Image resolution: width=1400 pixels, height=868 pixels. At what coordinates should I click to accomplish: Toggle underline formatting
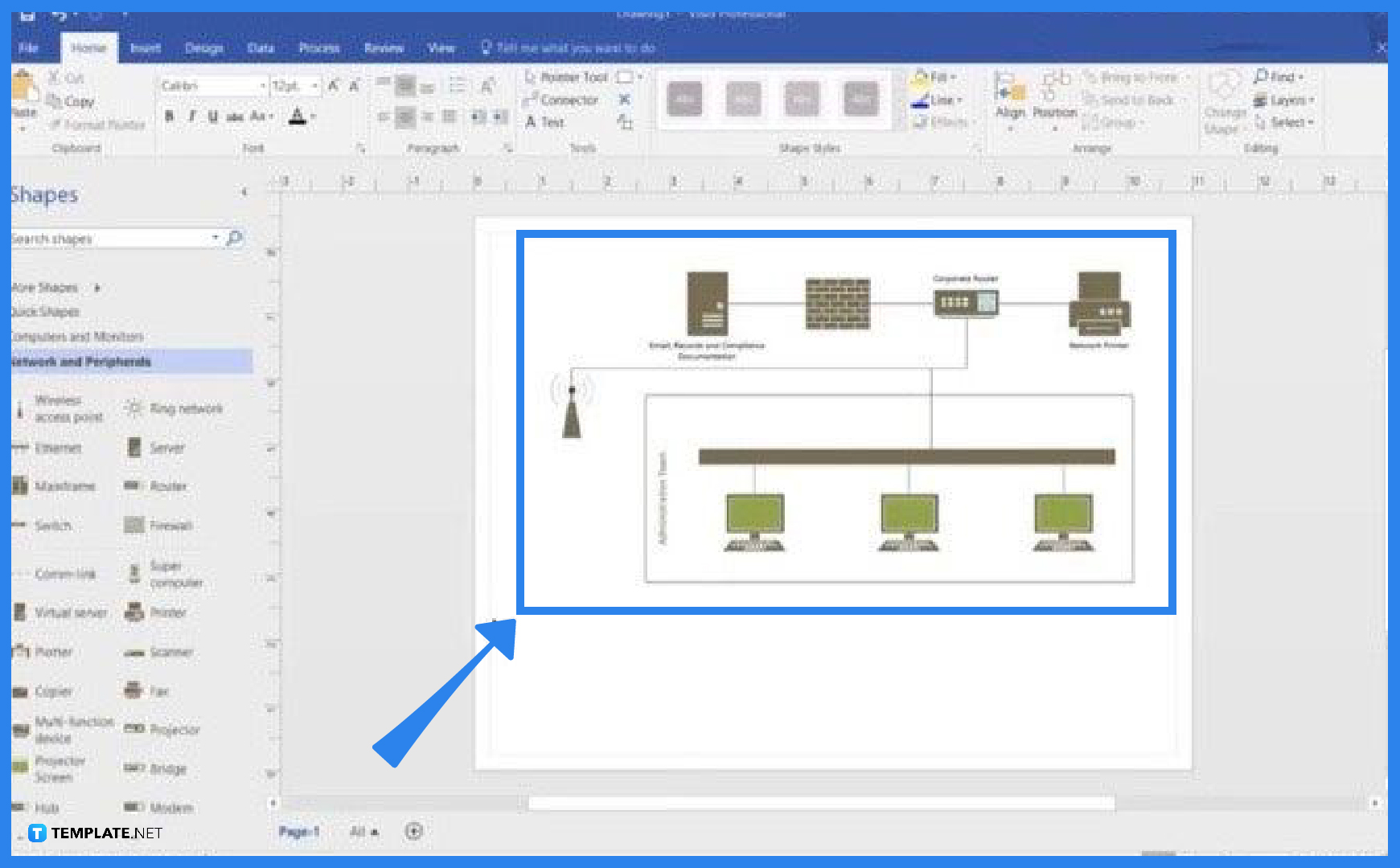tap(211, 116)
